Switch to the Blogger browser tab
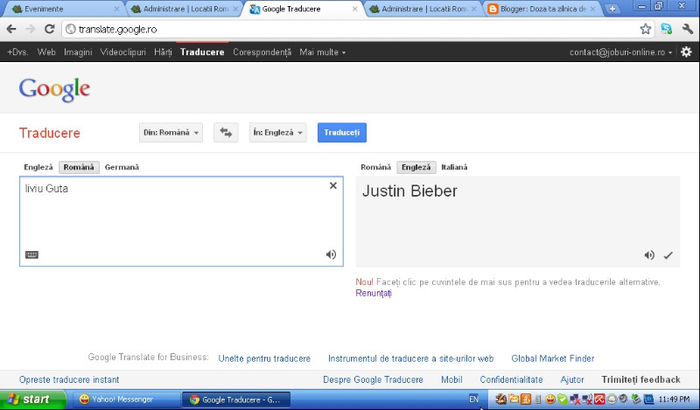This screenshot has height=410, width=700. (x=540, y=9)
